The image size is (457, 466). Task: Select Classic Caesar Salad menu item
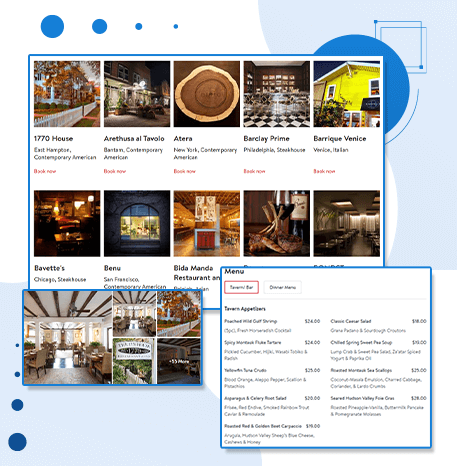coord(351,321)
